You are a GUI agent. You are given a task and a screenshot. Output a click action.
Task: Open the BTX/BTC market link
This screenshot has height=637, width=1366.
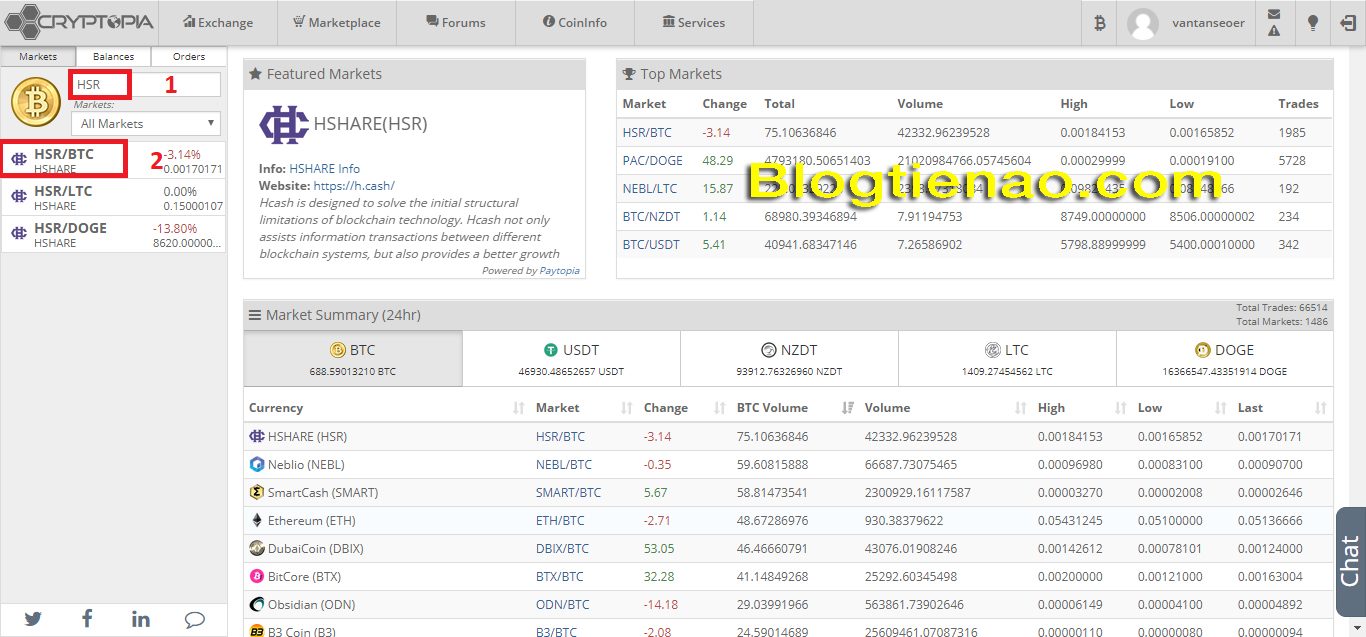tap(560, 576)
